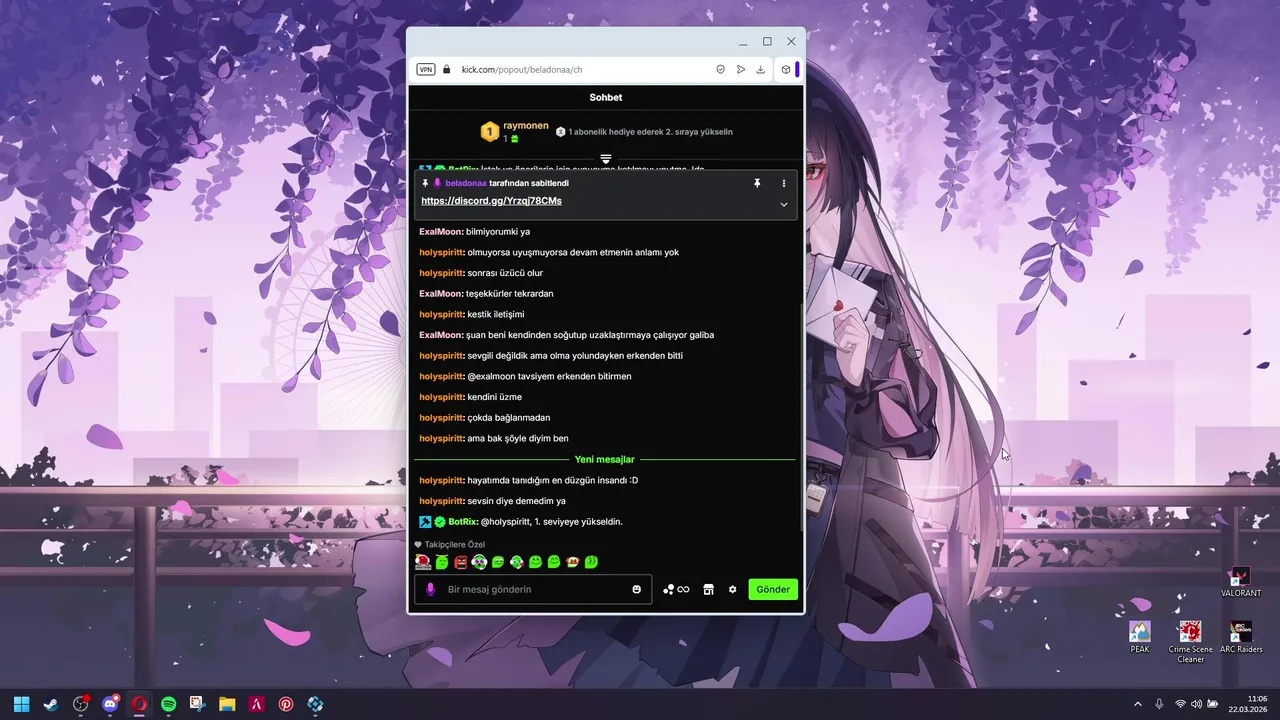Screen dimensions: 1280x720
Task: Open the Kick shop storefront icon
Action: [708, 589]
